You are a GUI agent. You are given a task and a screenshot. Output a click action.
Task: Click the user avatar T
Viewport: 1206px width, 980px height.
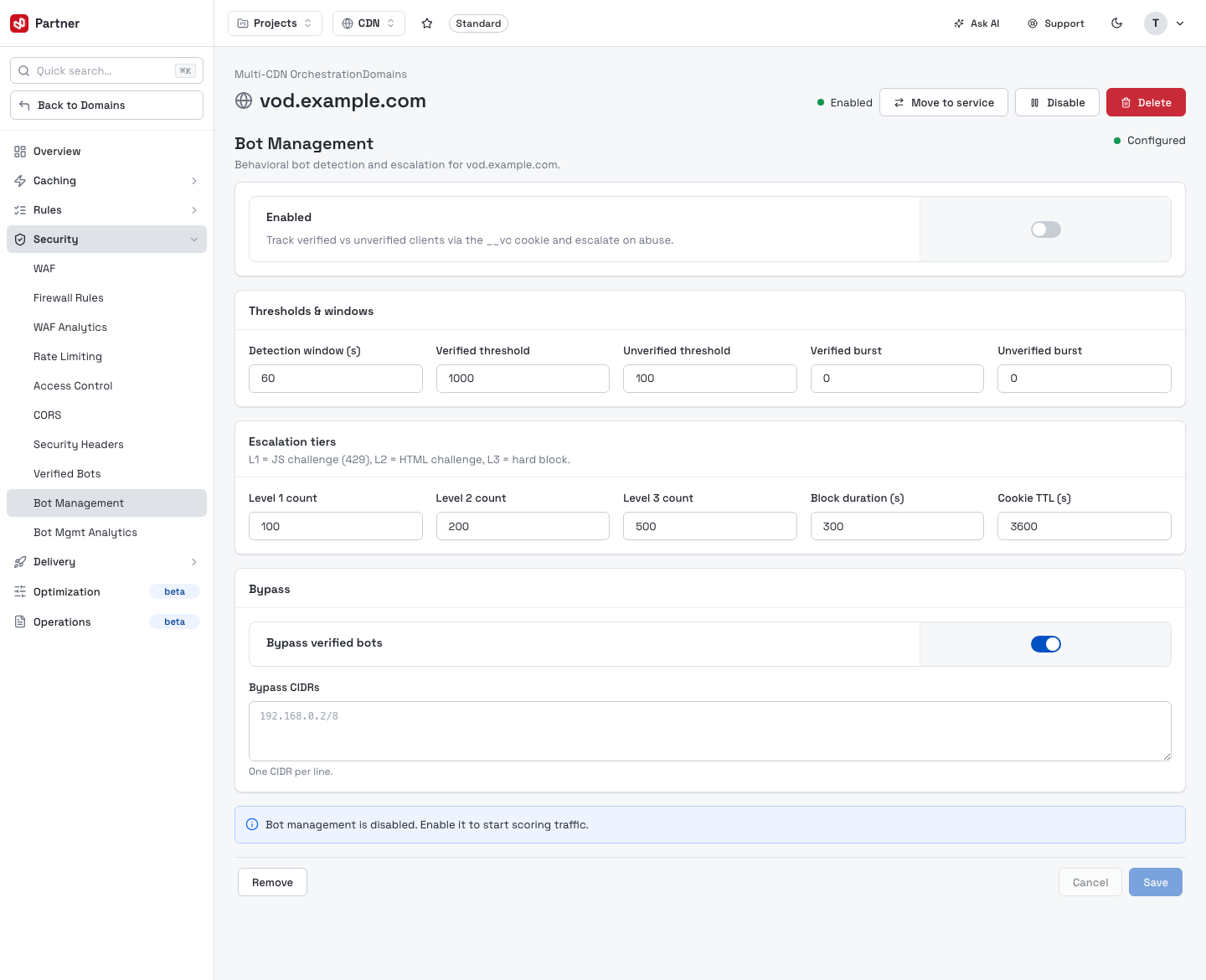[1156, 23]
